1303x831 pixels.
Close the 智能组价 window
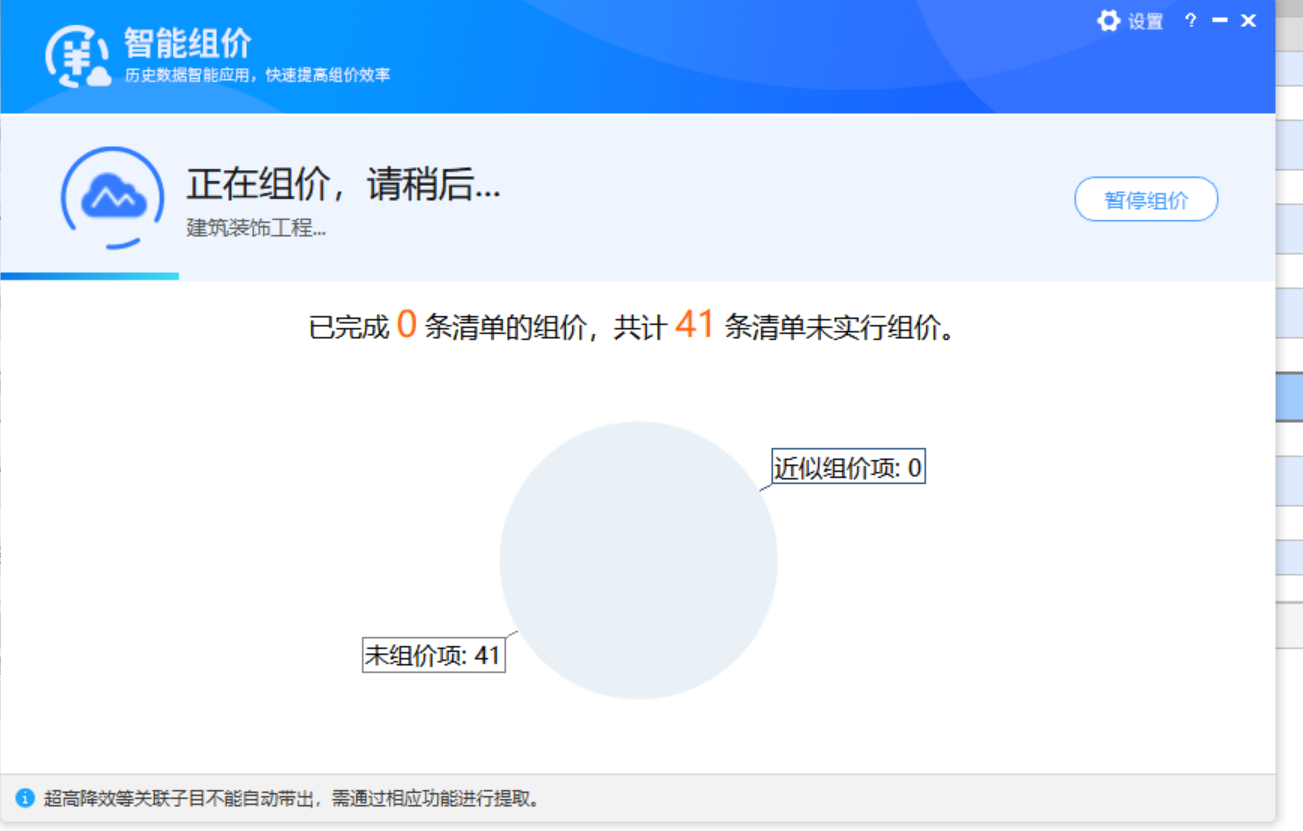1248,20
